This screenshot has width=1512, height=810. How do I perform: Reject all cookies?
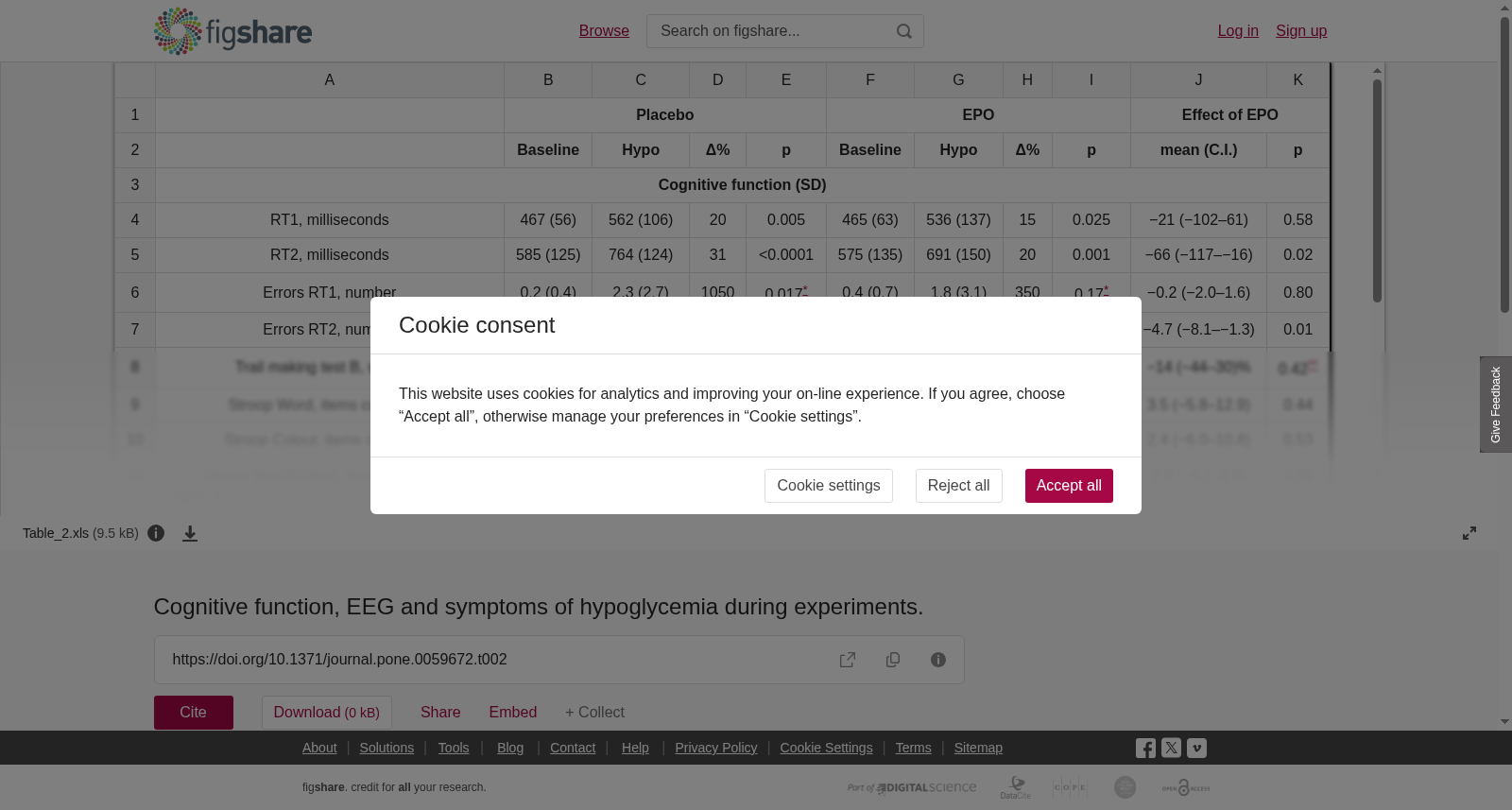[x=958, y=486]
